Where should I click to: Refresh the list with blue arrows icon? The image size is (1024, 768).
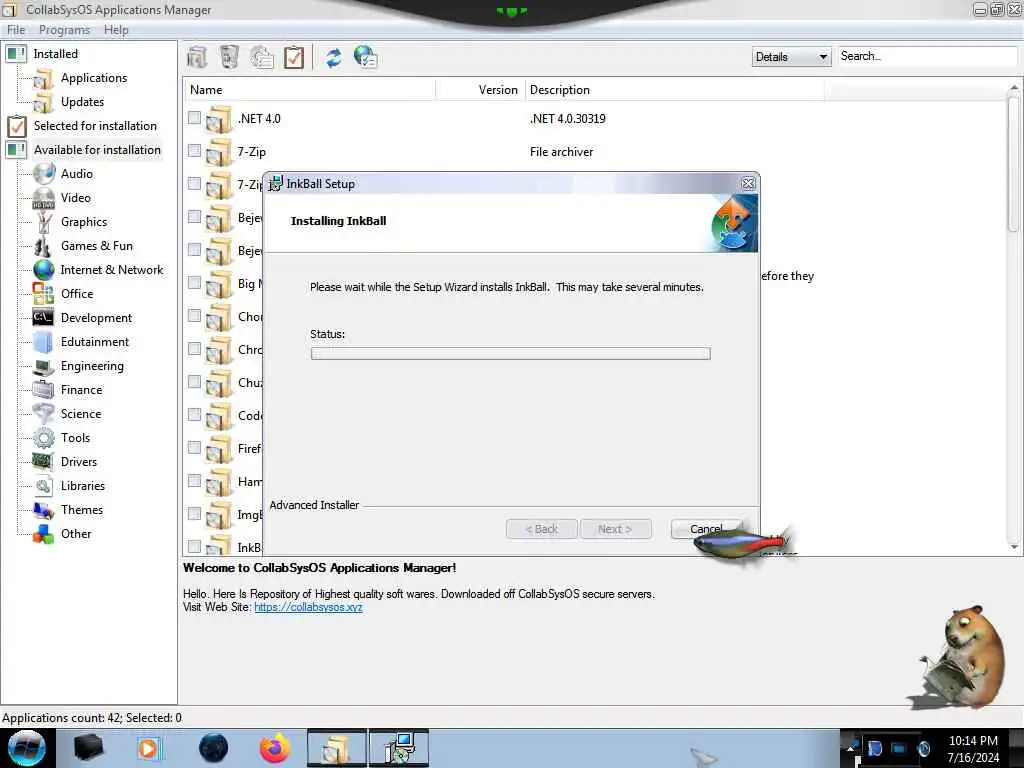tap(334, 57)
